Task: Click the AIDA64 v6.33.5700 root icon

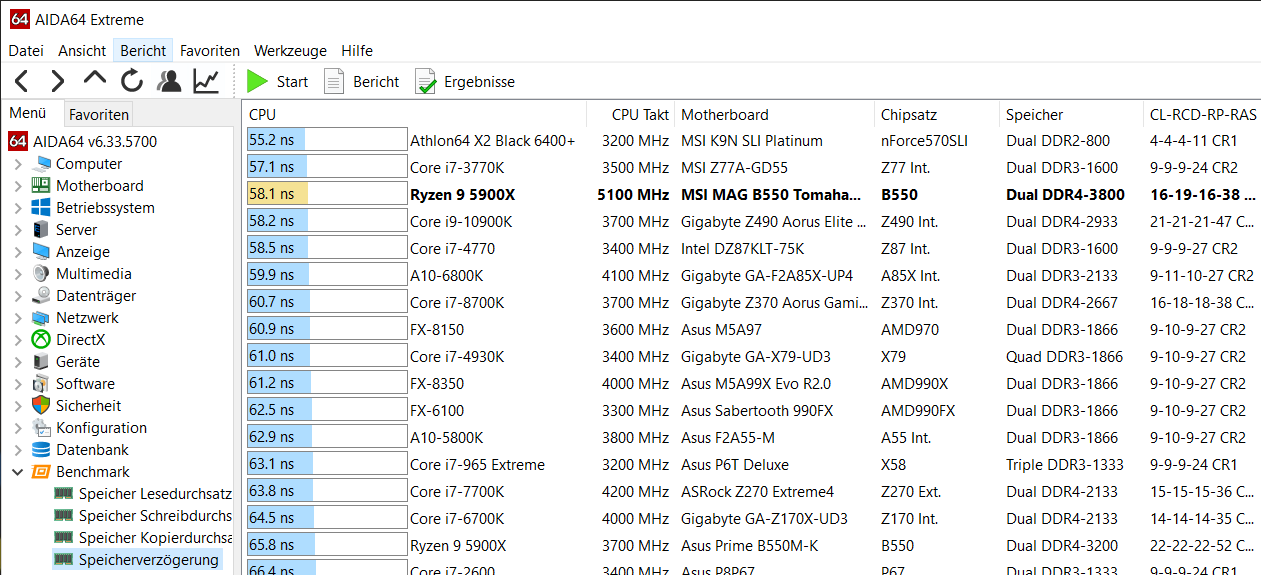Action: pos(18,141)
